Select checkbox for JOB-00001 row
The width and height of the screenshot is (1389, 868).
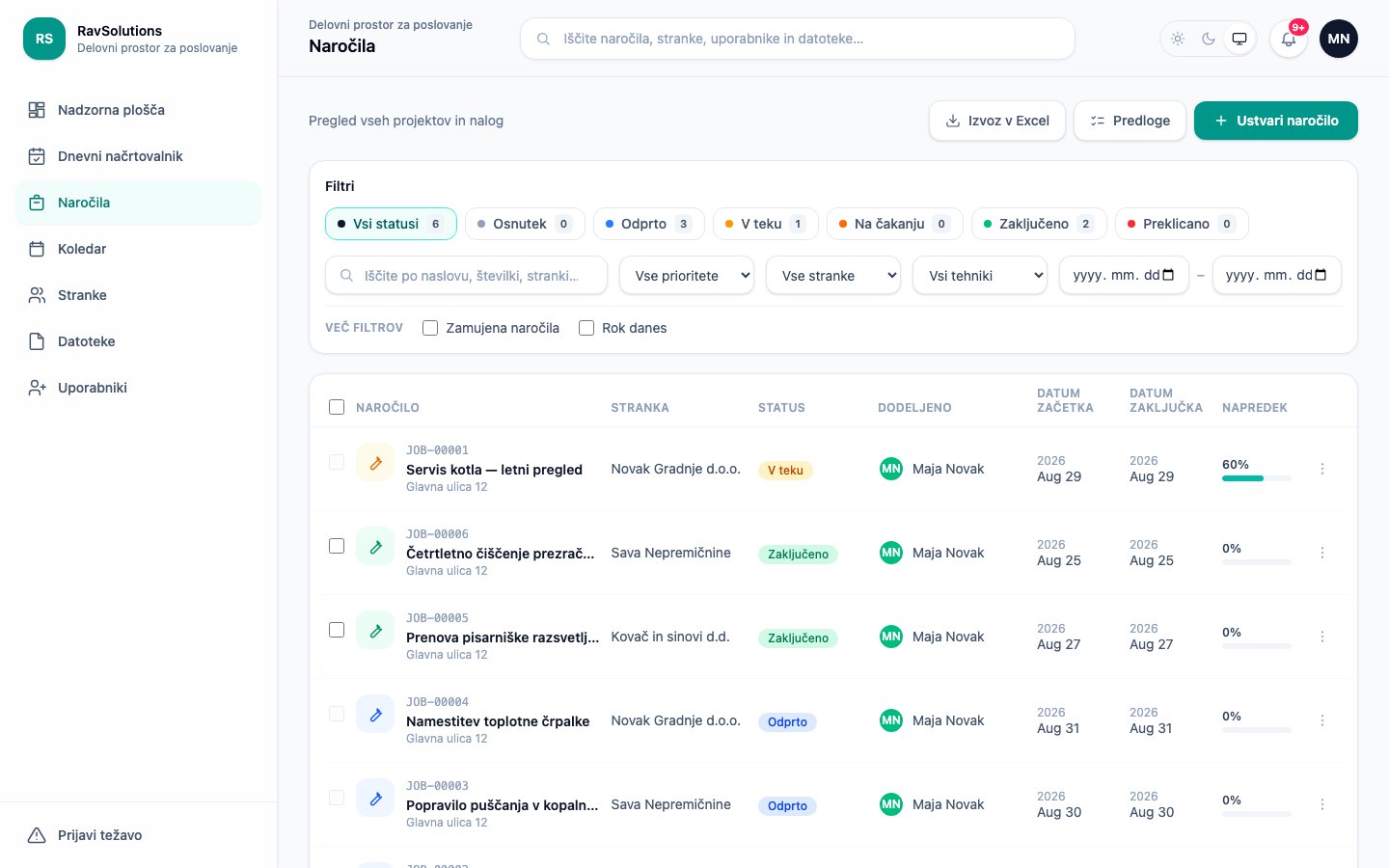pos(337,462)
